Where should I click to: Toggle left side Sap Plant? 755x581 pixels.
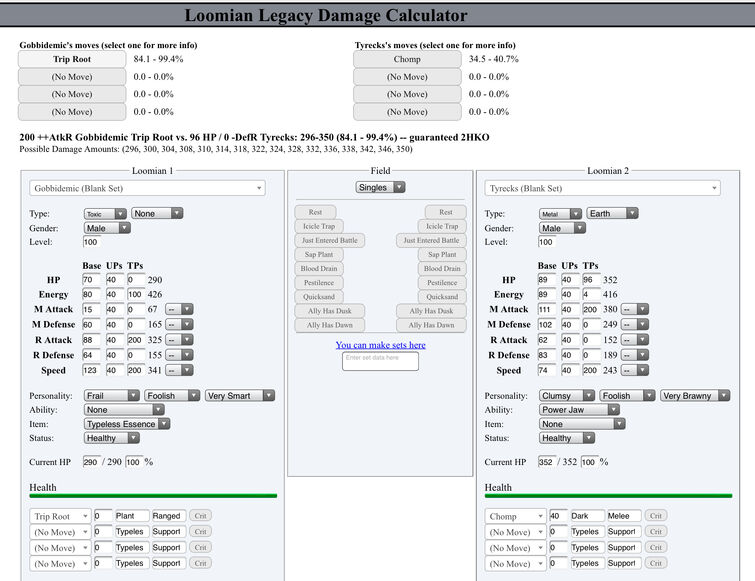(x=319, y=254)
